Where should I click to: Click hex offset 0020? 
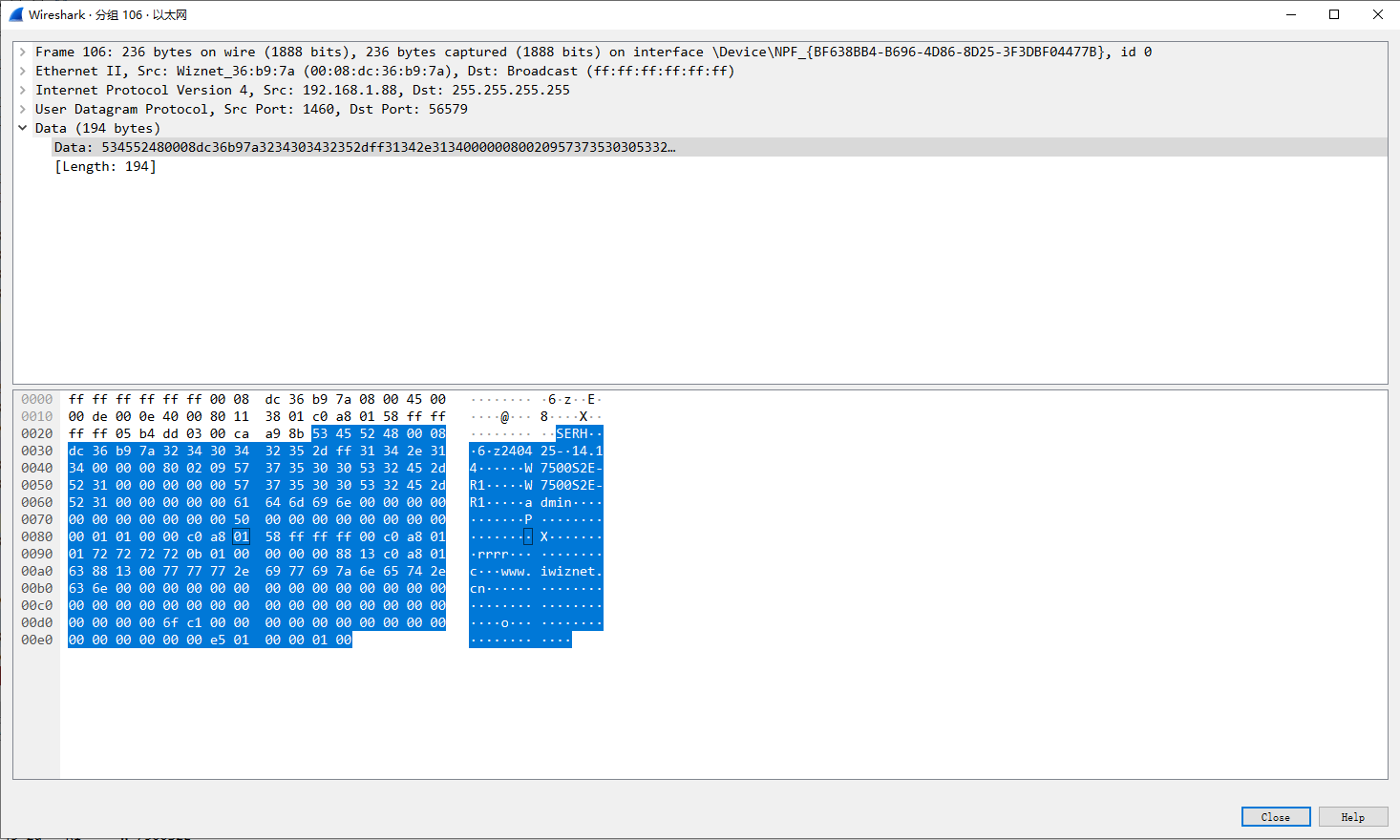click(x=37, y=433)
